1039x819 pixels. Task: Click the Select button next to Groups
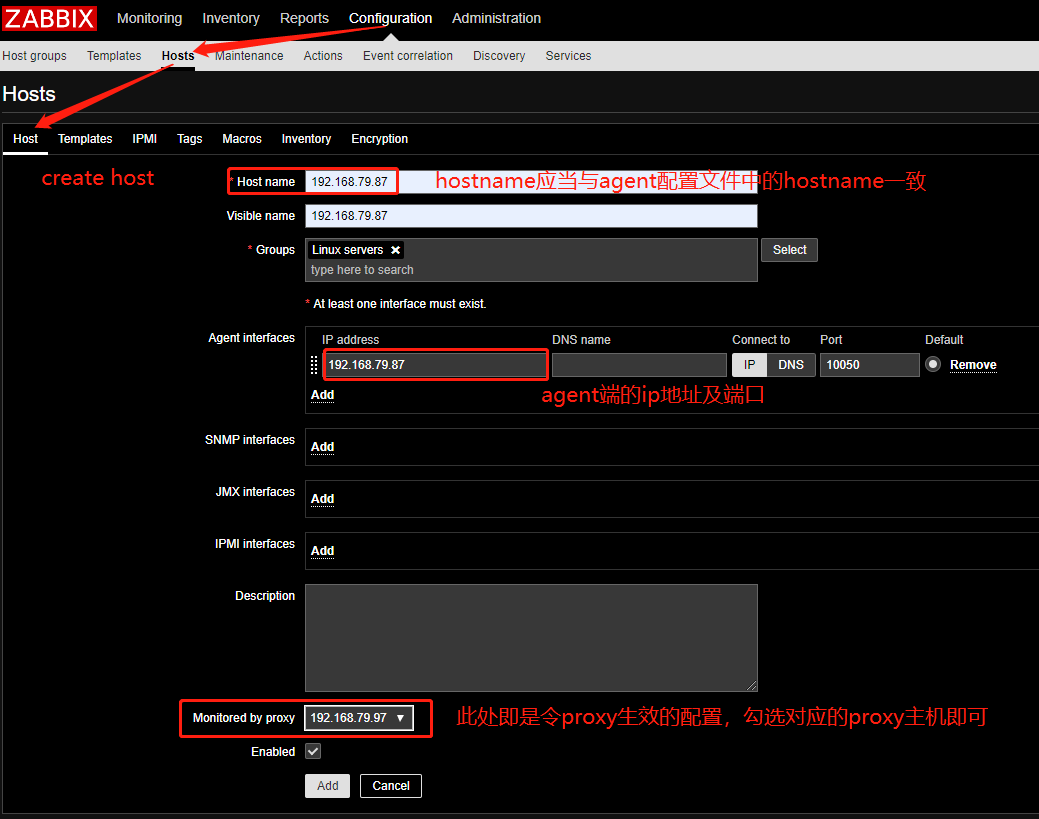click(789, 249)
